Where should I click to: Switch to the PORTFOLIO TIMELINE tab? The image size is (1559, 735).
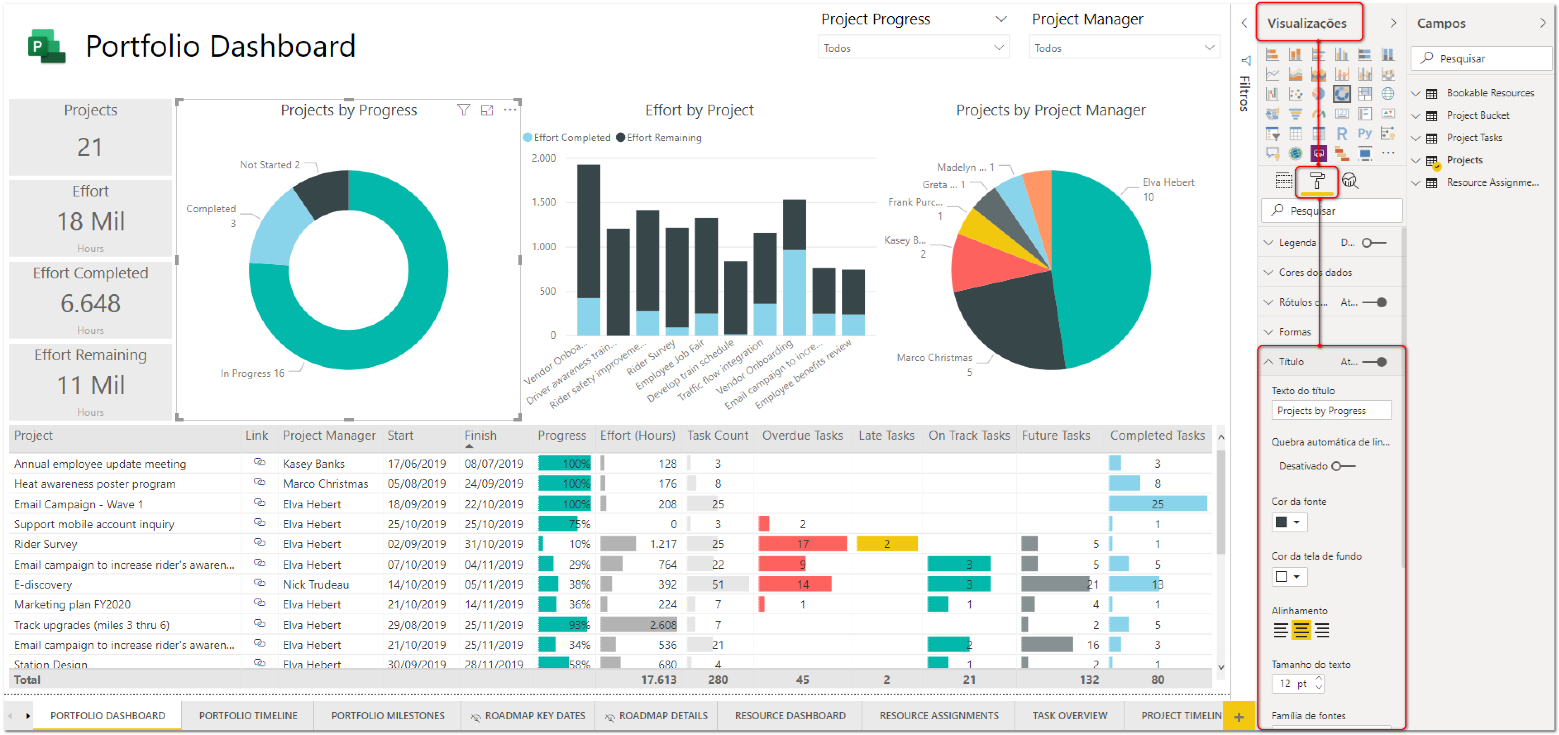pyautogui.click(x=246, y=715)
